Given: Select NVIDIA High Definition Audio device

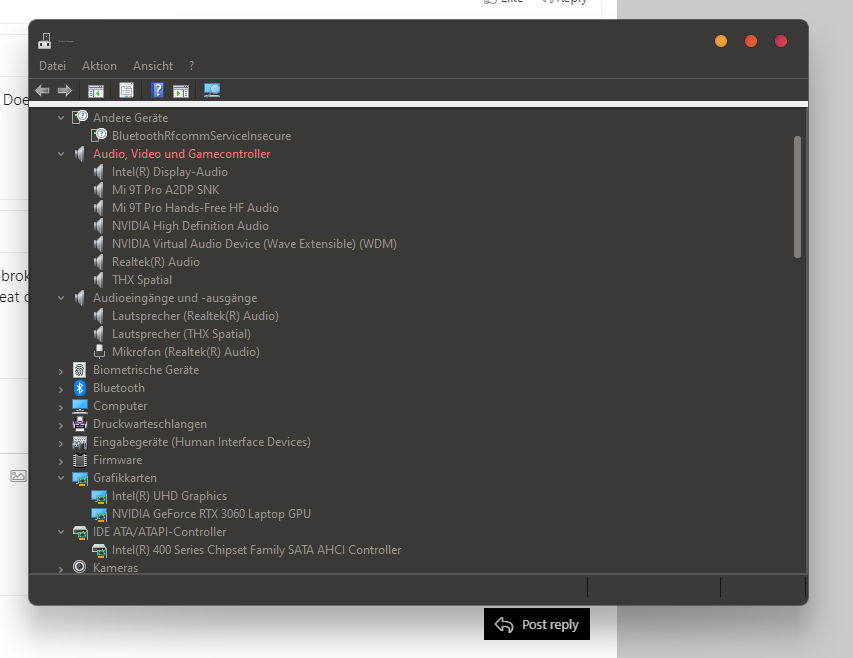Looking at the screenshot, I should pyautogui.click(x=190, y=226).
